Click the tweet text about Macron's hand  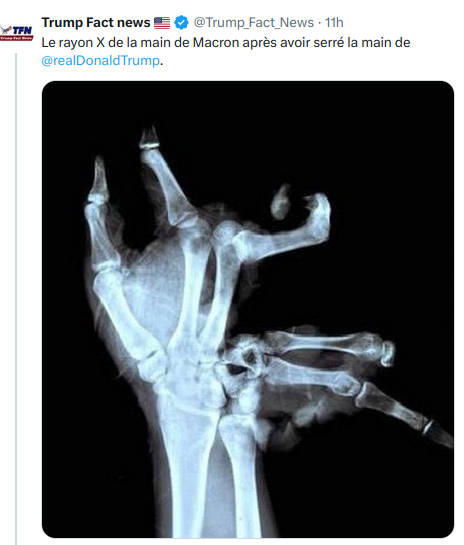click(x=226, y=51)
